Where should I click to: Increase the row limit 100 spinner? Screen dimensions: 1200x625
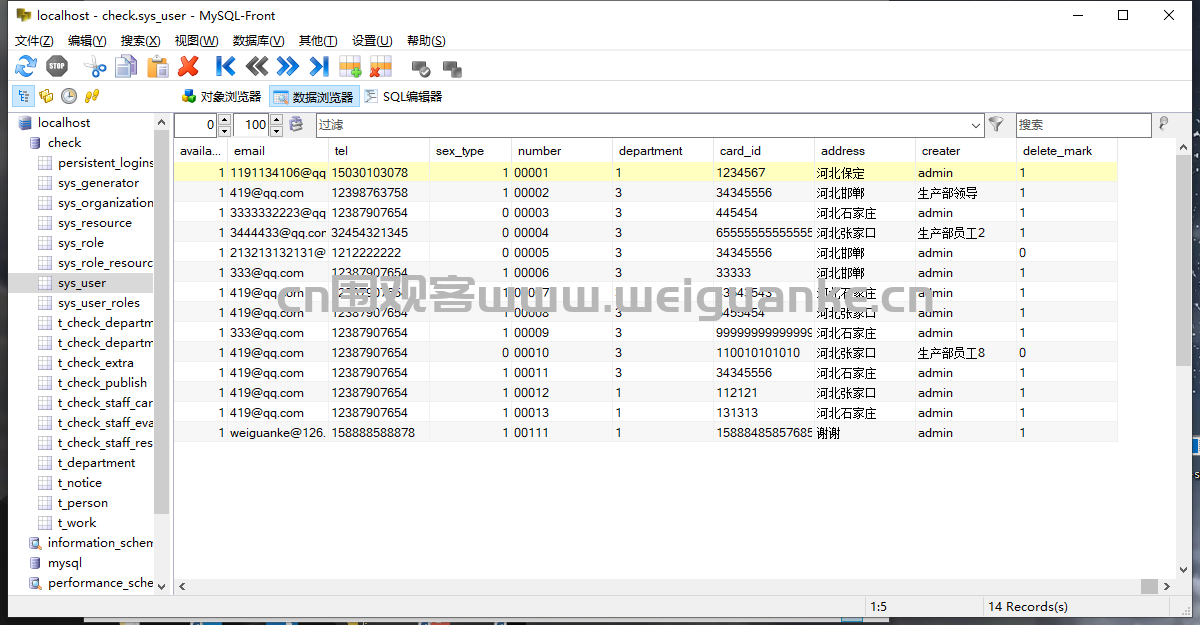[x=277, y=120]
